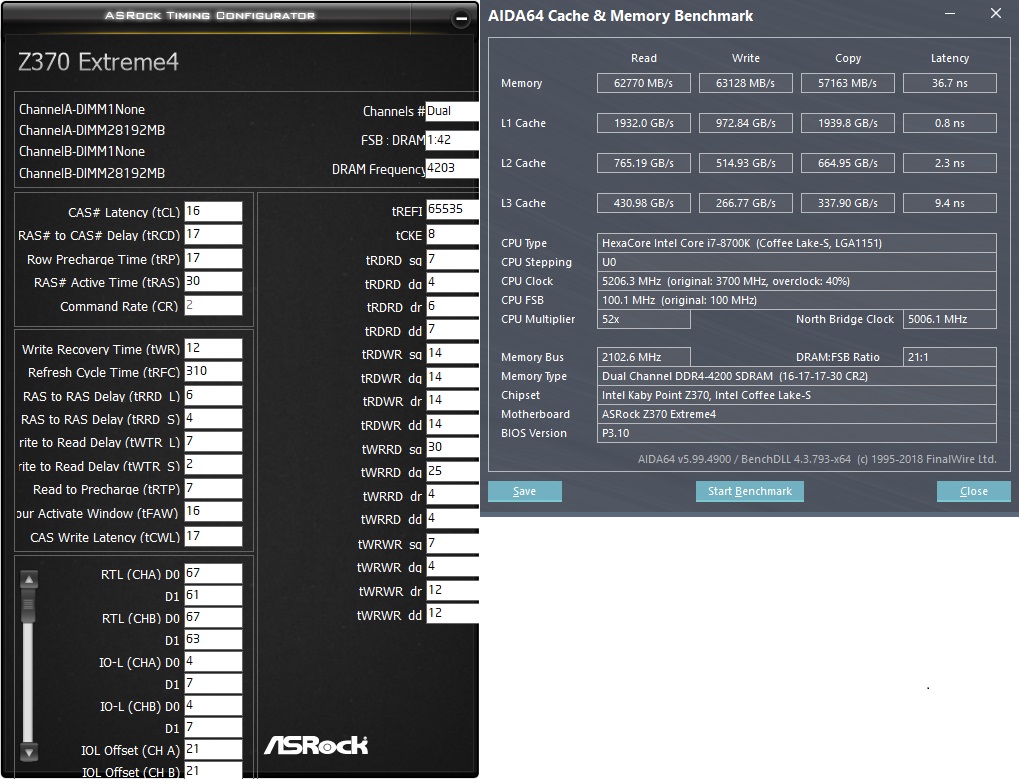This screenshot has width=1019, height=779.
Task: Click the L3 Cache Latency value 9.4 ns
Action: (x=949, y=203)
